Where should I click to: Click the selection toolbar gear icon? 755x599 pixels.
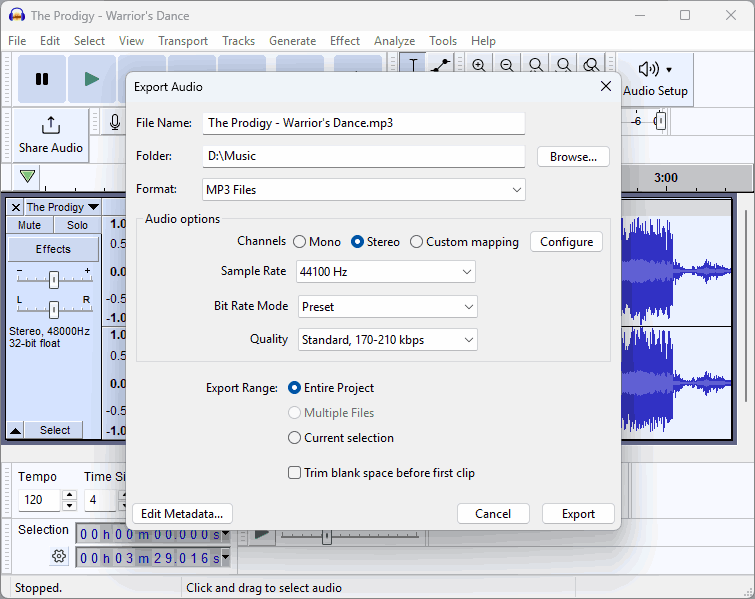(x=59, y=557)
